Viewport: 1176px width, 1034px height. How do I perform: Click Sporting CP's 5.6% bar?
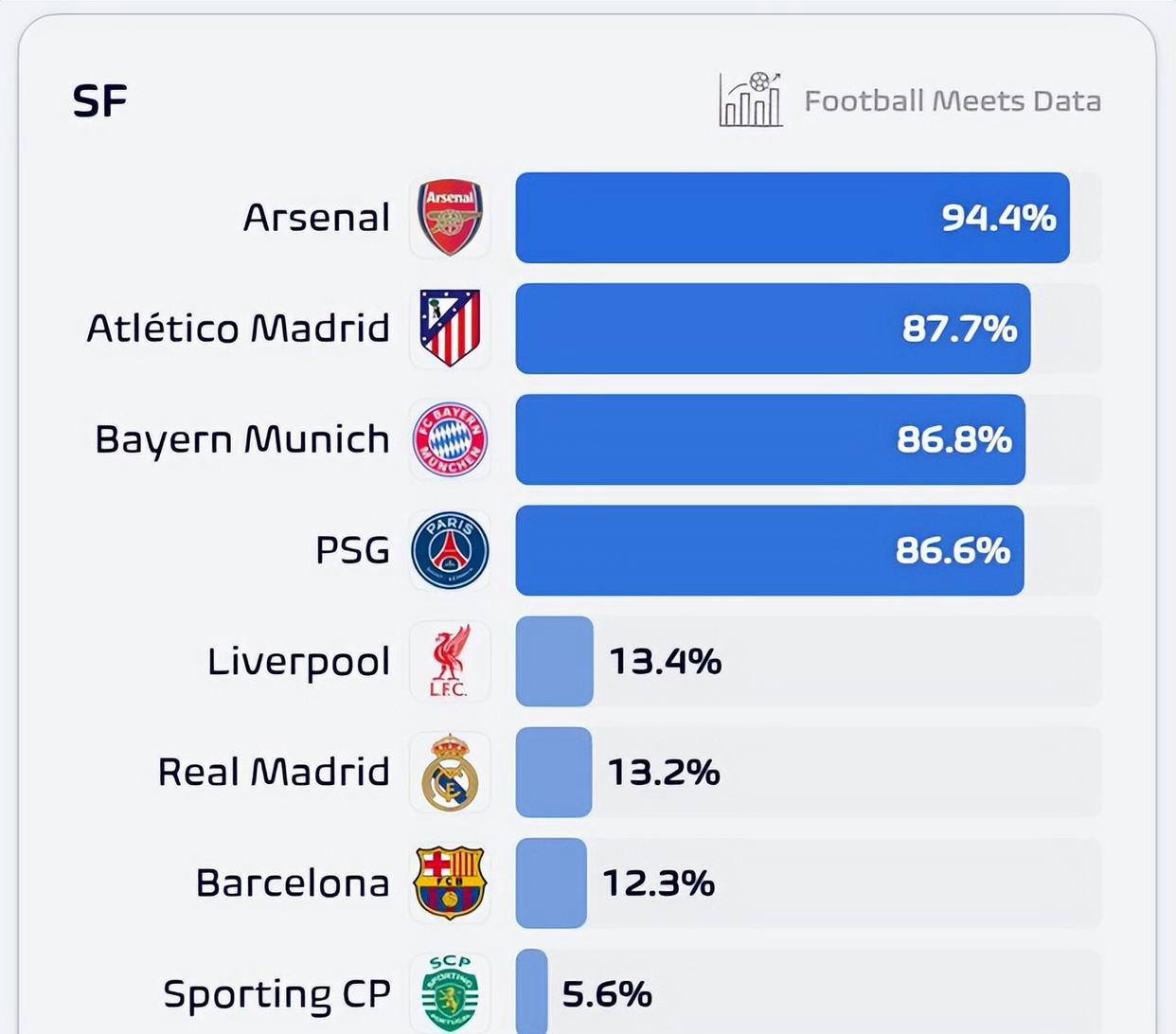tap(532, 992)
